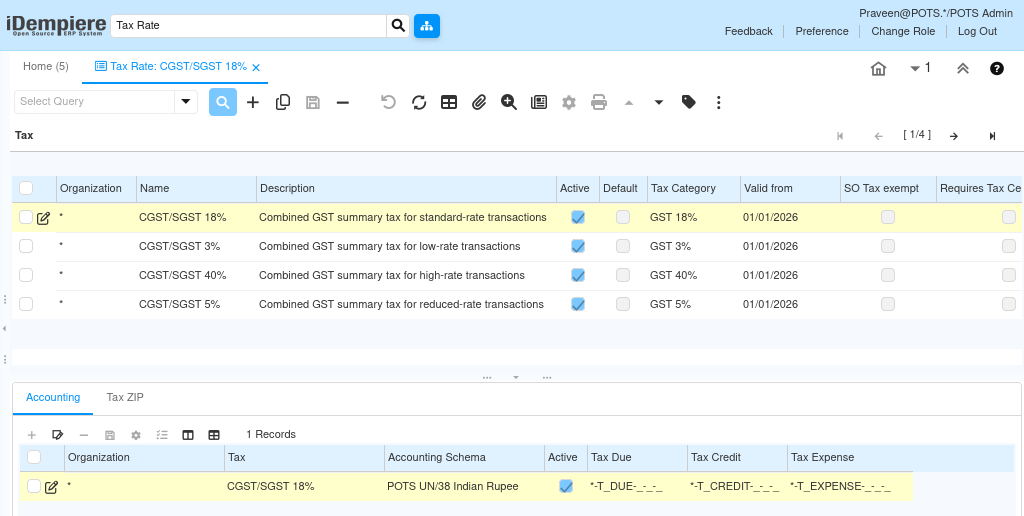This screenshot has height=516, width=1024.
Task: Click the global search magnifier icon
Action: coord(398,26)
